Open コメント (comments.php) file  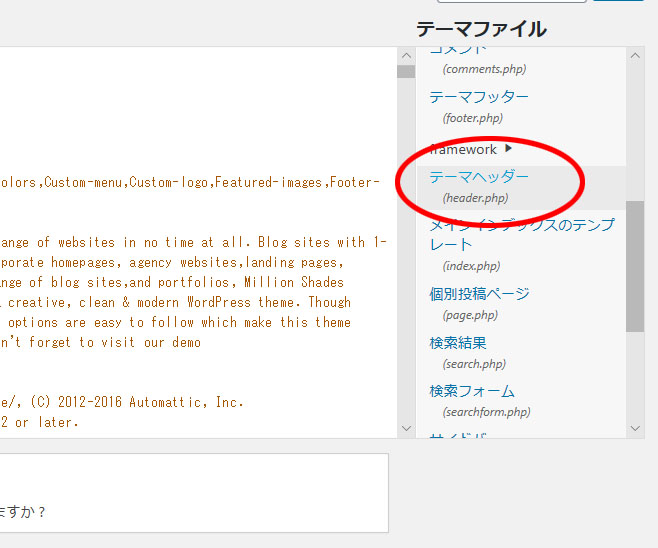tap(458, 50)
